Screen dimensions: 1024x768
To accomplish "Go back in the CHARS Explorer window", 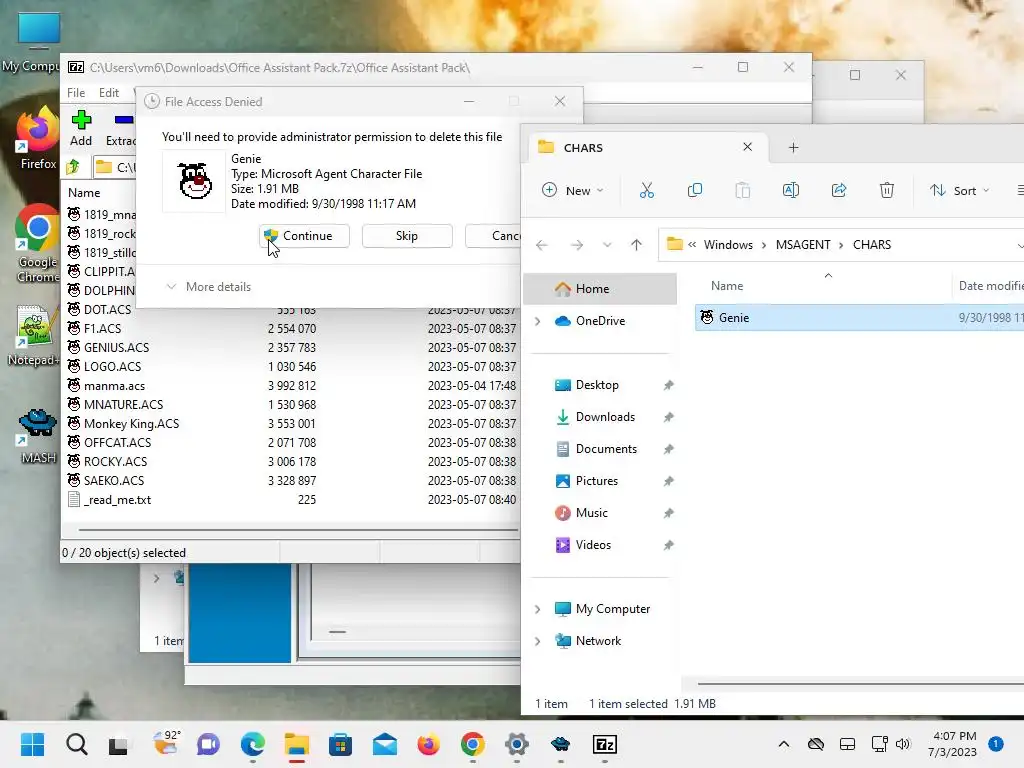I will click(541, 245).
